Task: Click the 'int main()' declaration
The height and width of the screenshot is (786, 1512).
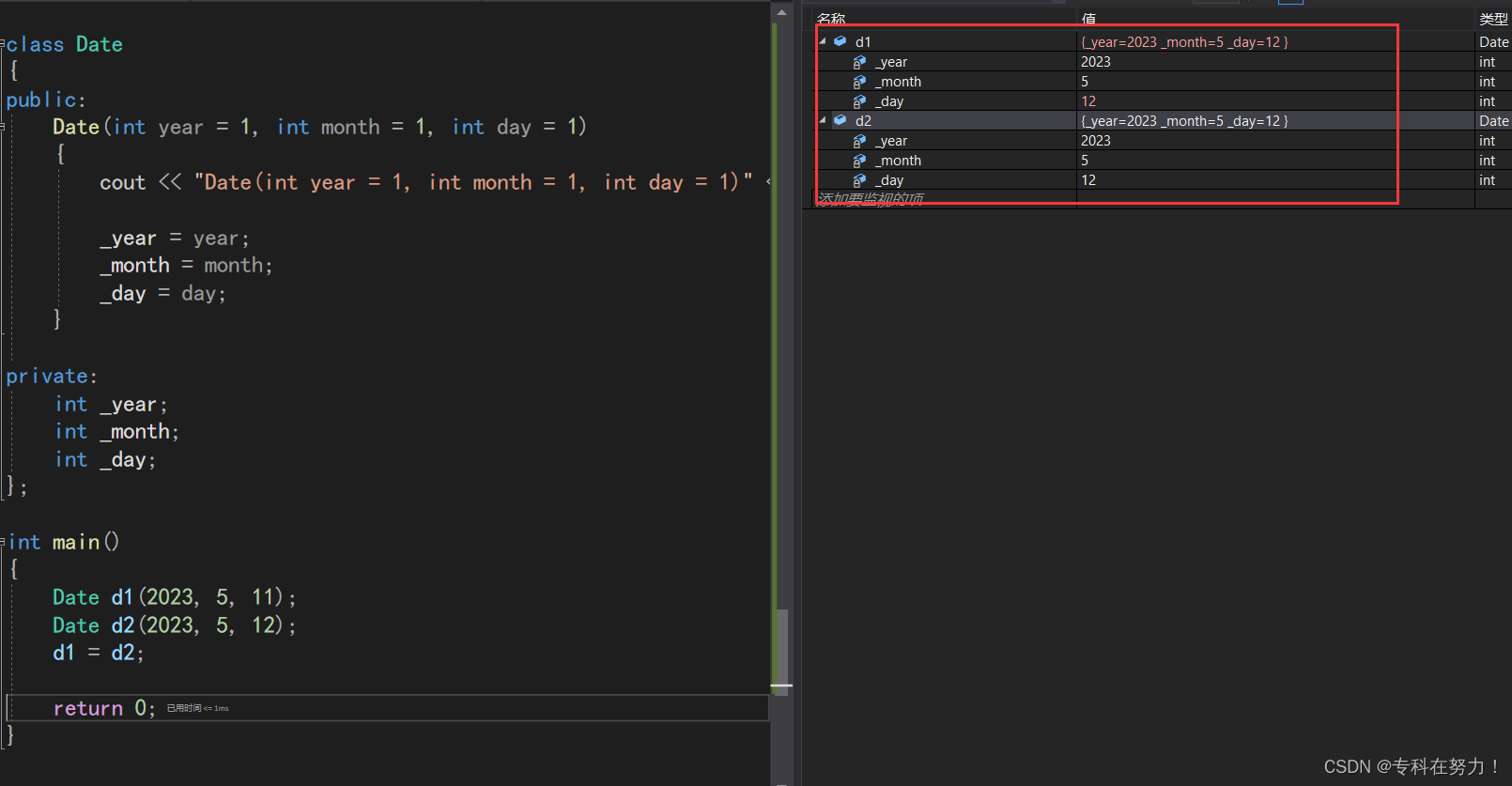Action: tap(64, 542)
